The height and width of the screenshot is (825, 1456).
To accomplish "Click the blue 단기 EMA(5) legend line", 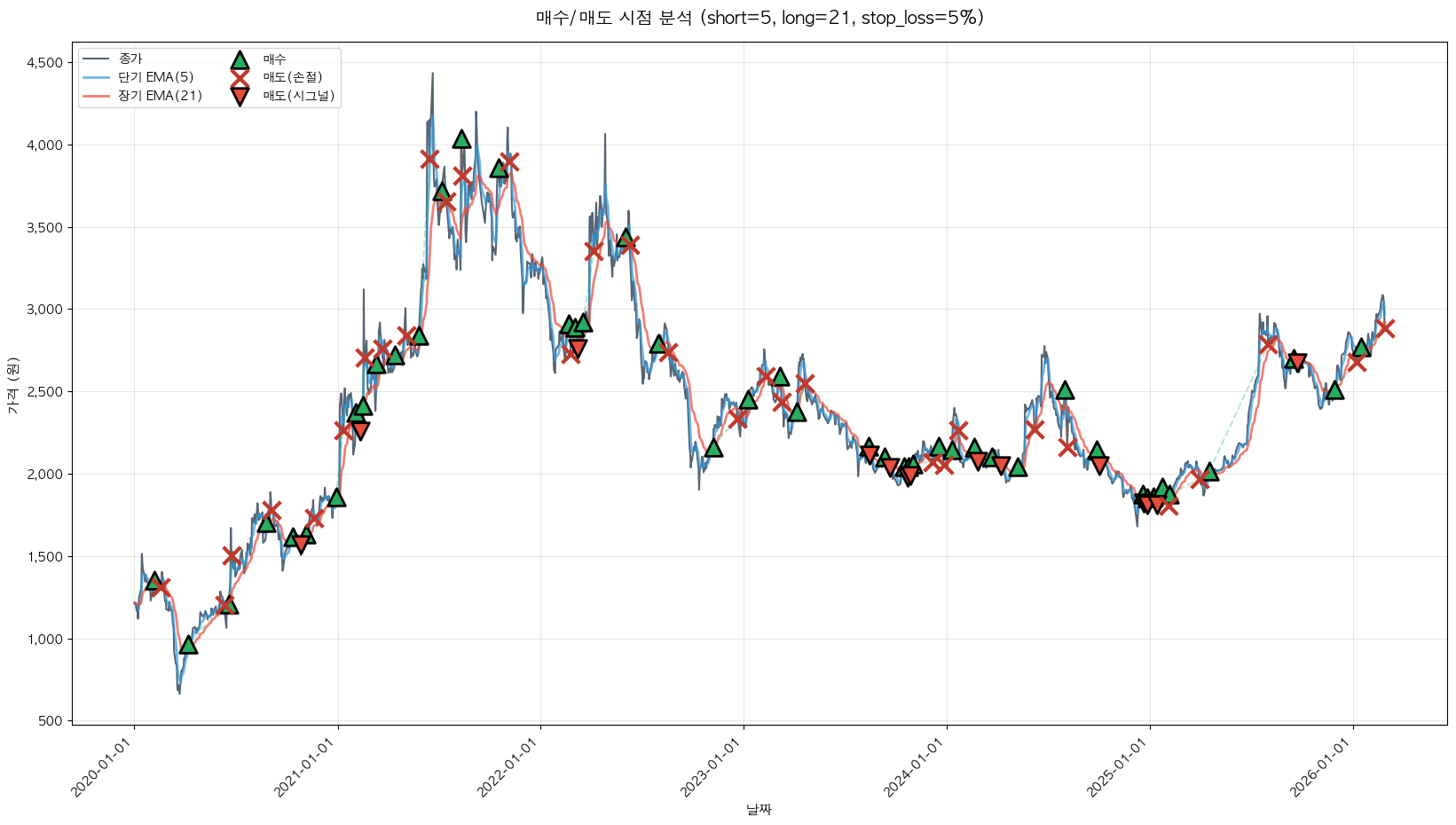I will coord(95,77).
